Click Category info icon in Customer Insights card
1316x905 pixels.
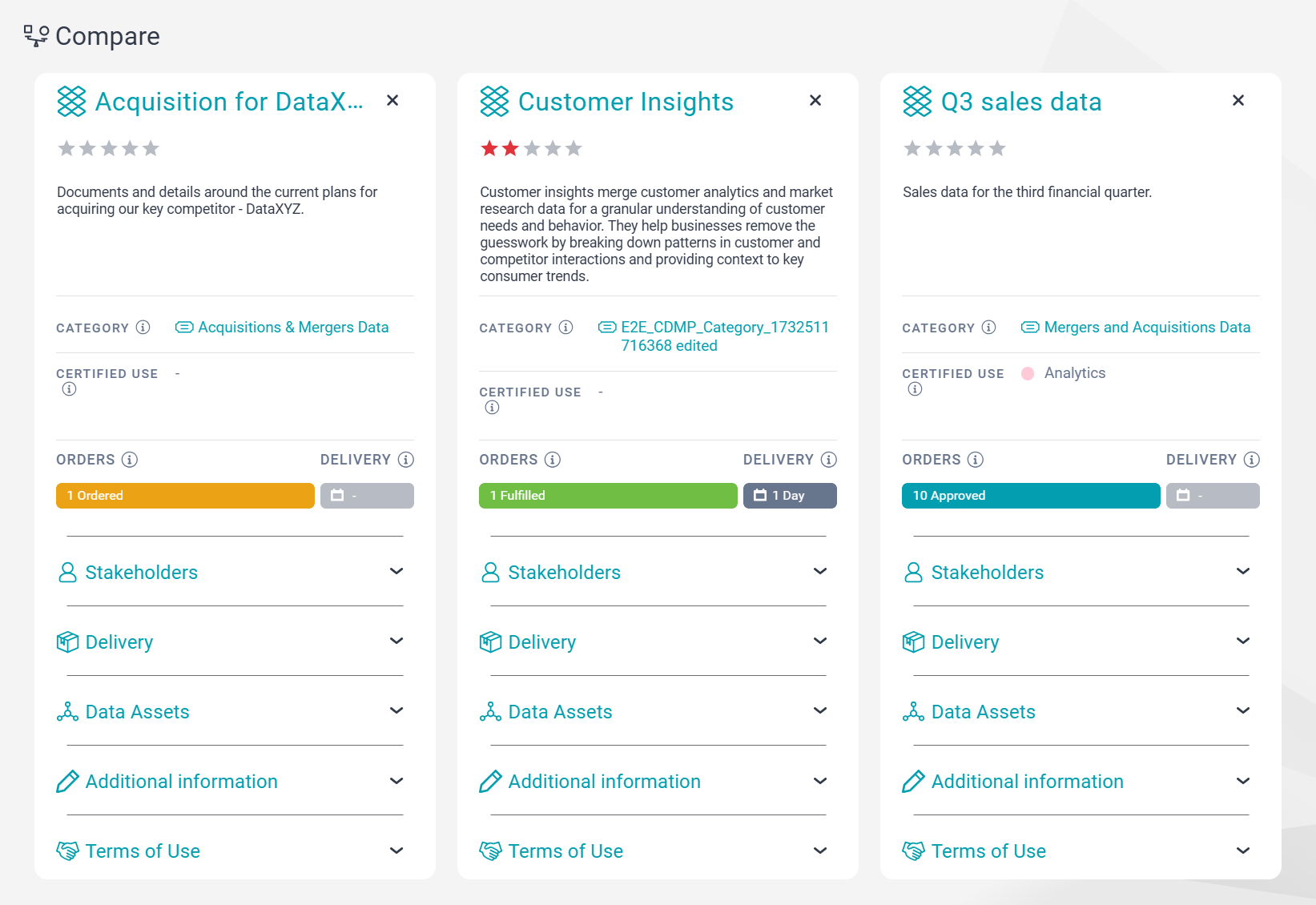coord(565,327)
